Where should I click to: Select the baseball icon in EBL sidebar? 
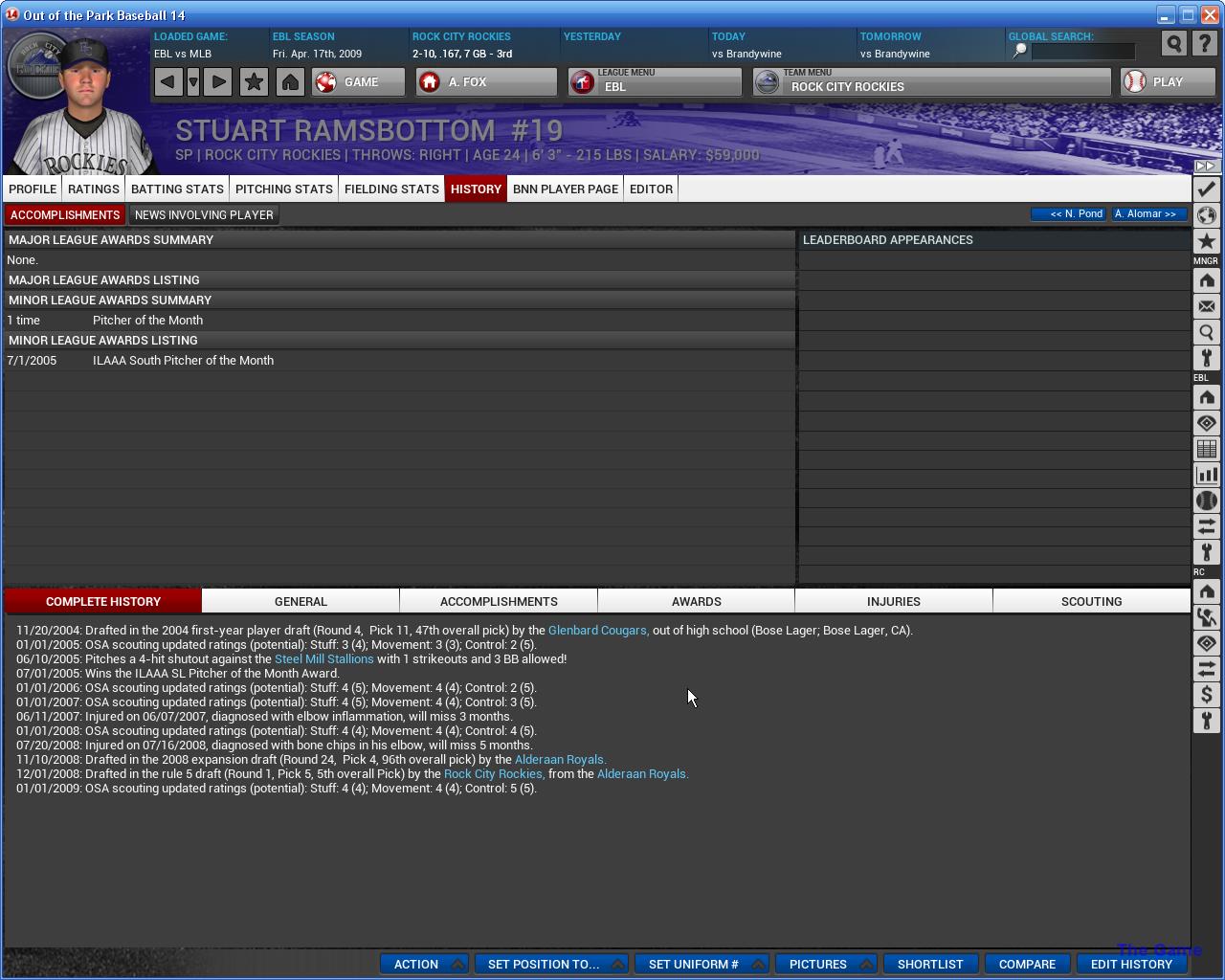pyautogui.click(x=1206, y=501)
